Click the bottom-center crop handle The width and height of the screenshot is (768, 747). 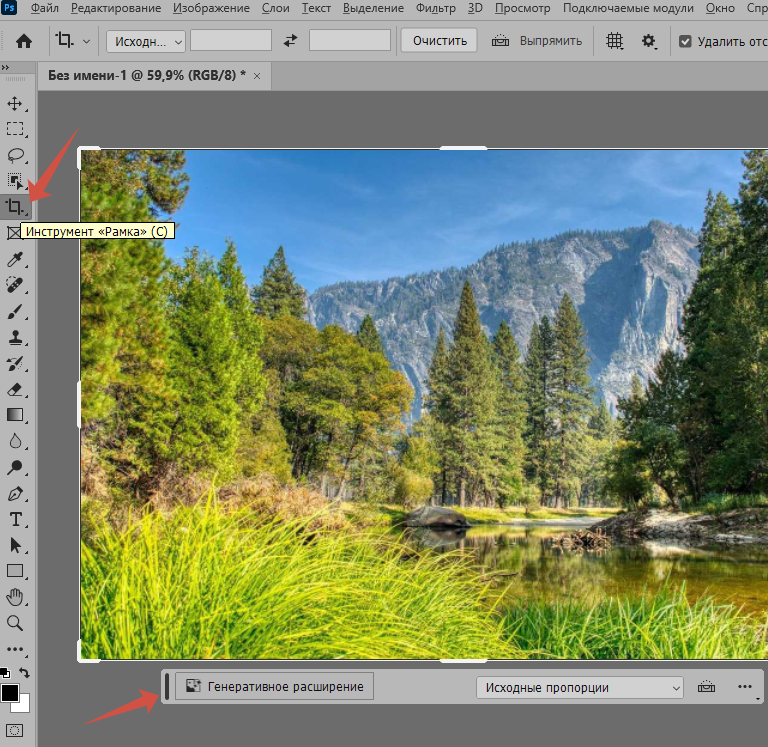463,661
